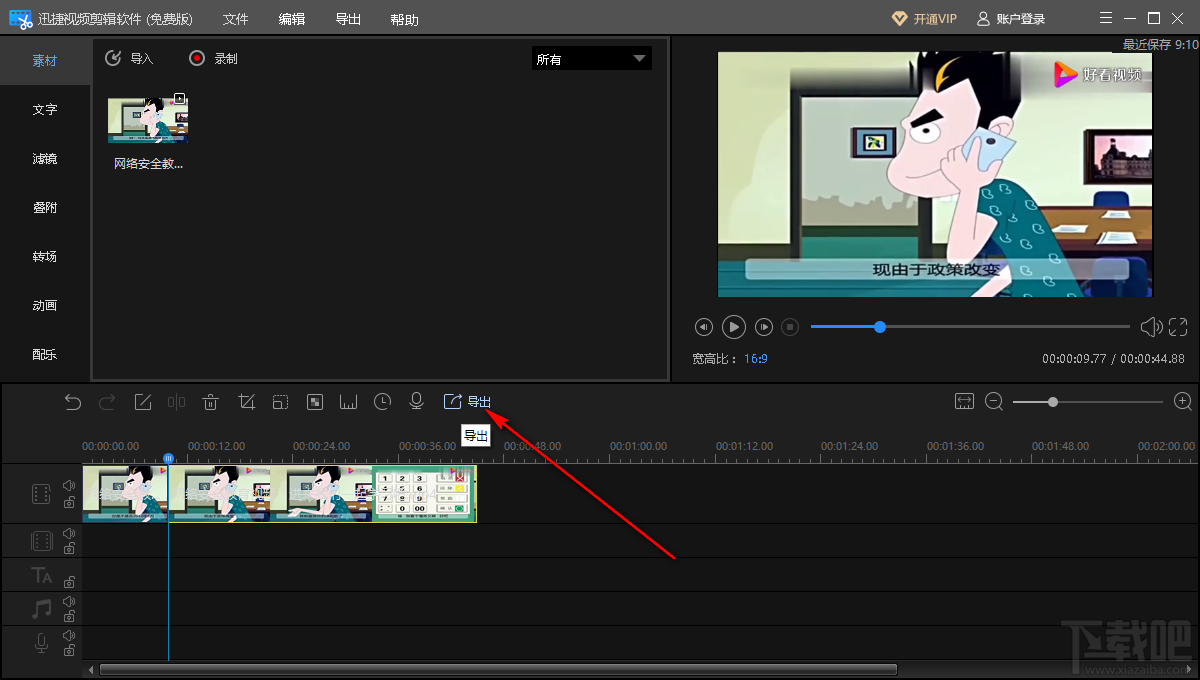Click the undo arrow in timeline toolbar
Viewport: 1200px width, 680px height.
(73, 402)
